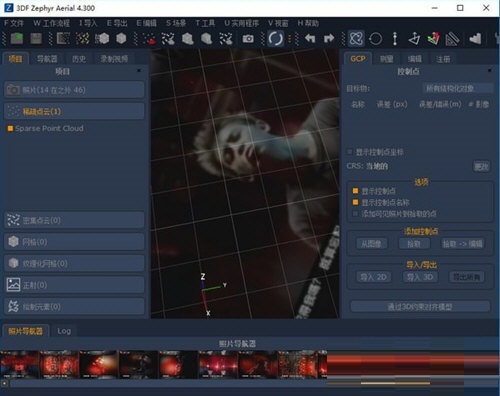Expand the 密集点云(0) section
Viewport: 500px width, 396px height.
click(x=74, y=220)
